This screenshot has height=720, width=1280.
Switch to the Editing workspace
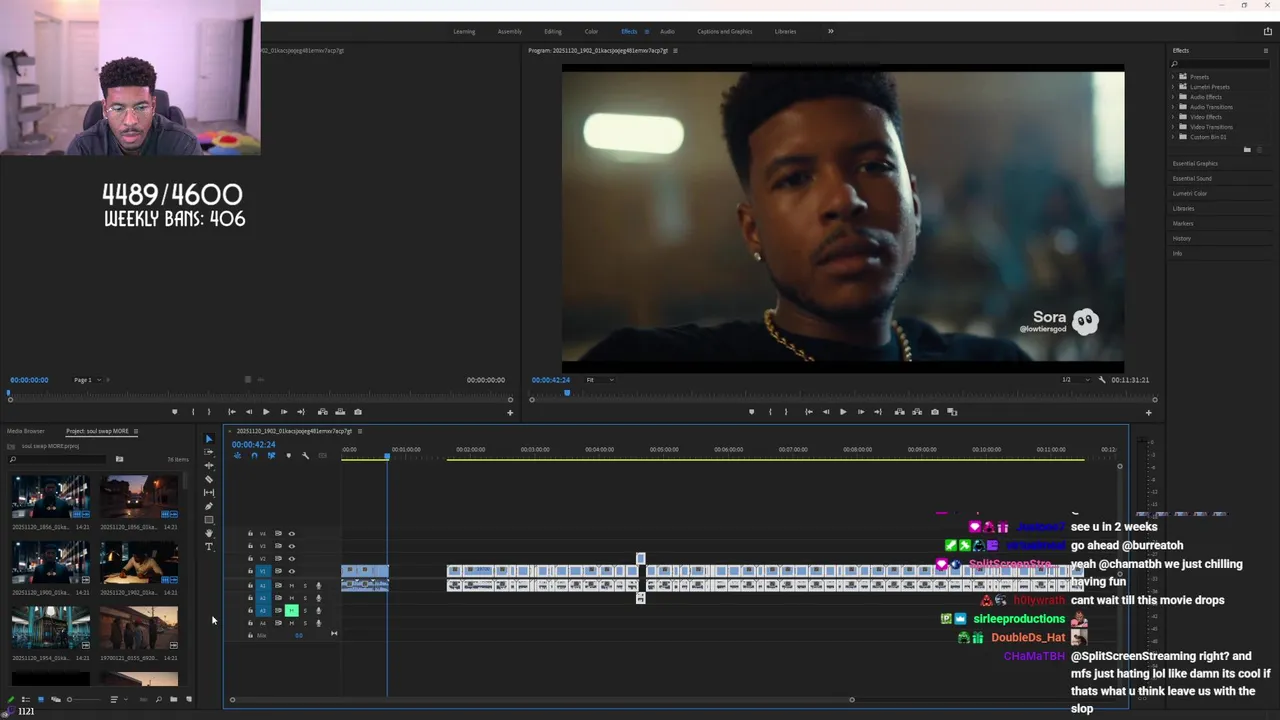553,31
